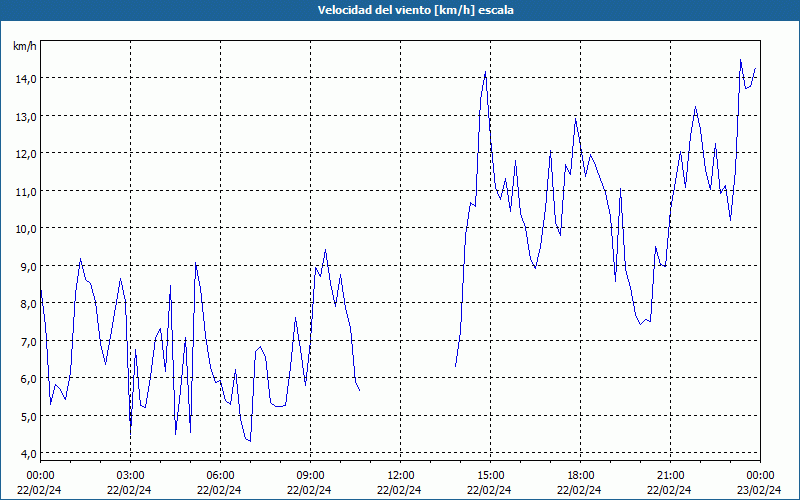Click the 'km/h' axis unit label
The height and width of the screenshot is (500, 800).
(x=25, y=47)
